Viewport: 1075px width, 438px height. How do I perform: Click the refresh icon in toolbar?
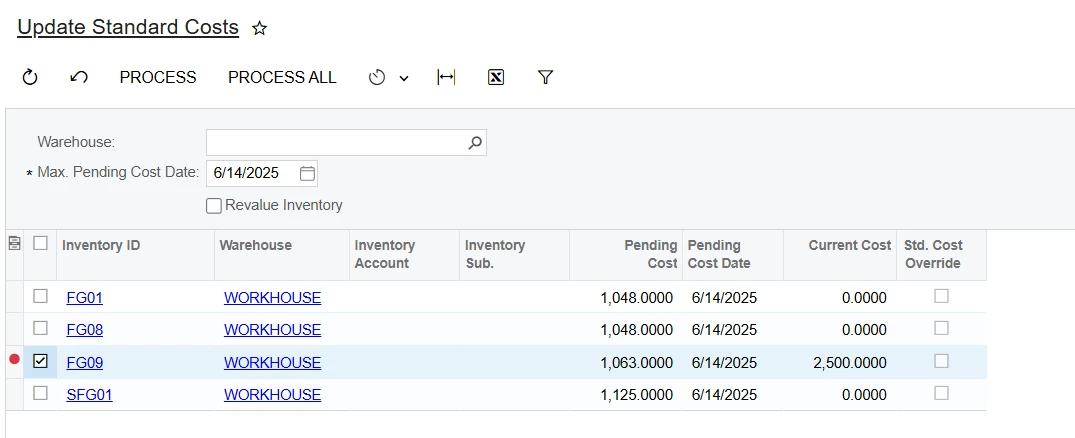click(29, 77)
